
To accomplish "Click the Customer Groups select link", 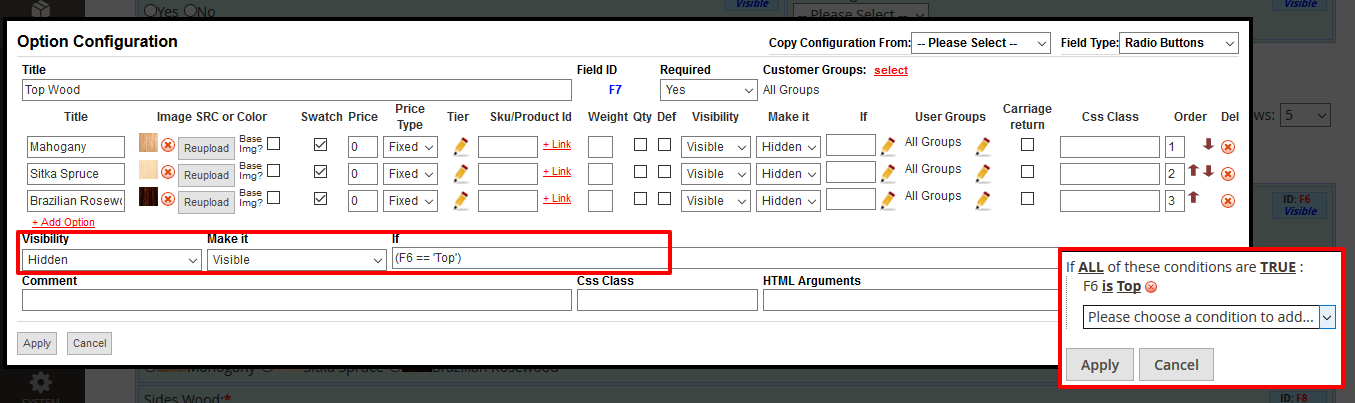I will tap(890, 70).
